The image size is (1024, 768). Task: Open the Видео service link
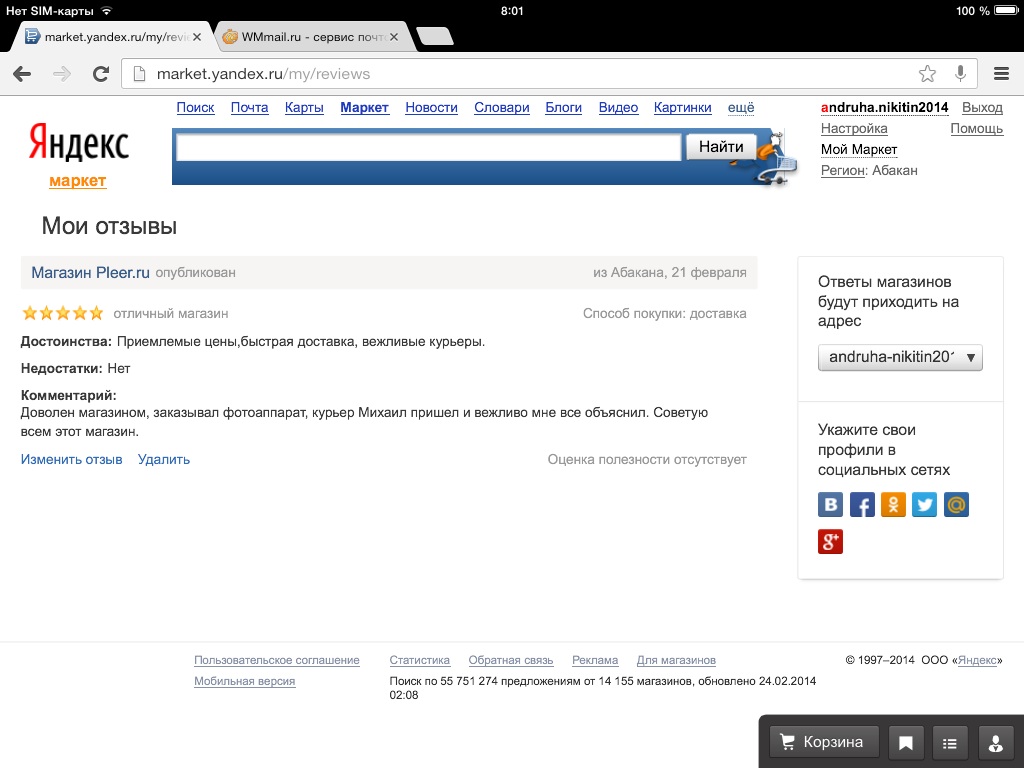(x=618, y=108)
